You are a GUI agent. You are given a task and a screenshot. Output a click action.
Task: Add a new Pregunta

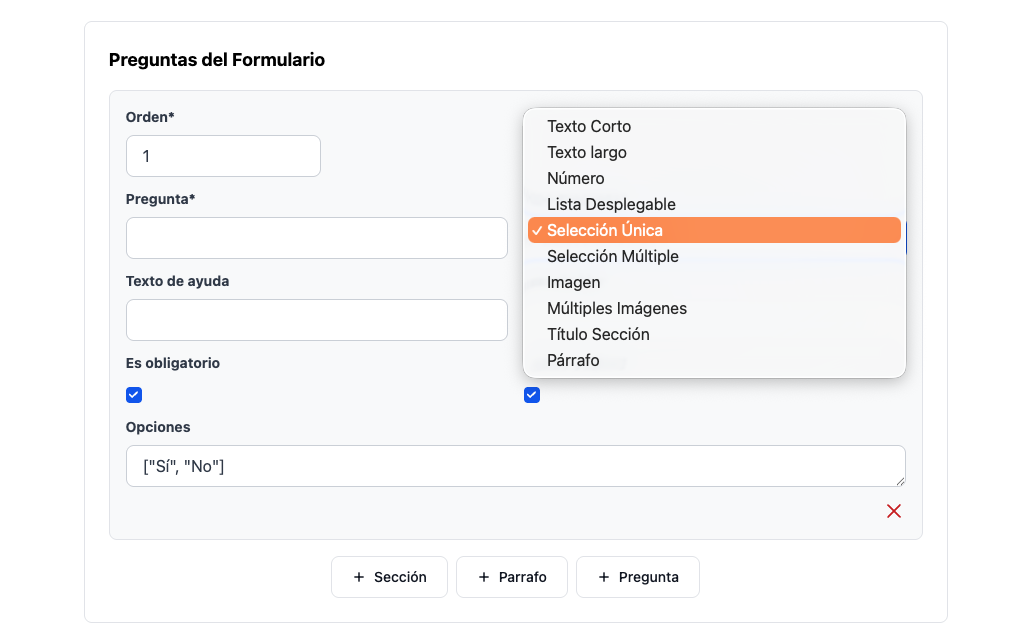[x=638, y=577]
